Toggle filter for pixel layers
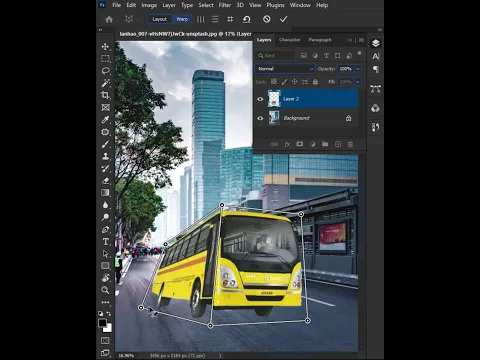Image resolution: width=480 pixels, height=360 pixels. [x=303, y=56]
